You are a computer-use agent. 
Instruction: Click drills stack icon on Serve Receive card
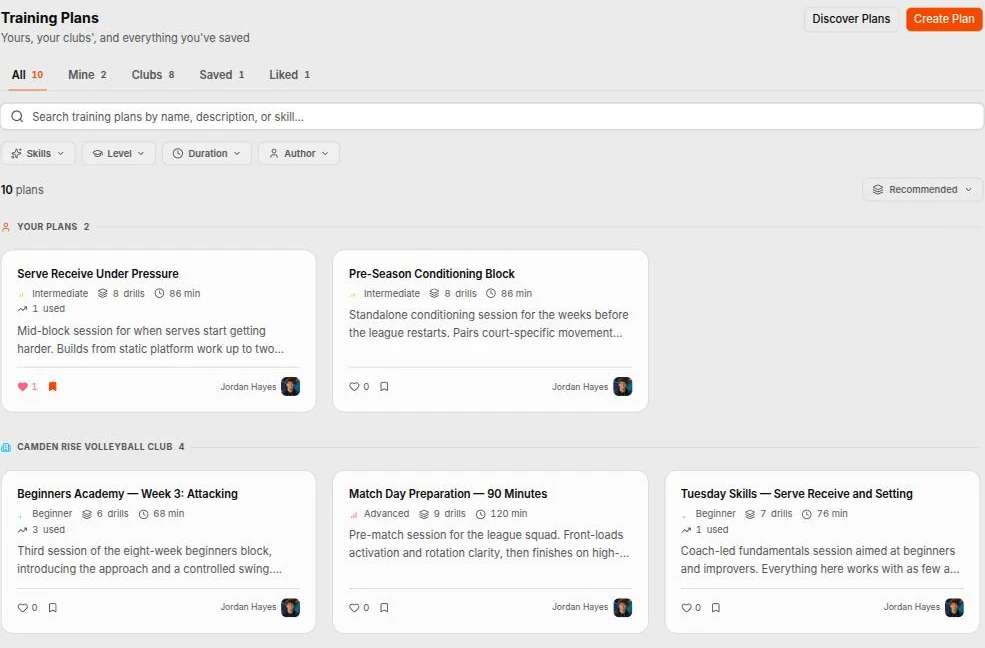103,293
